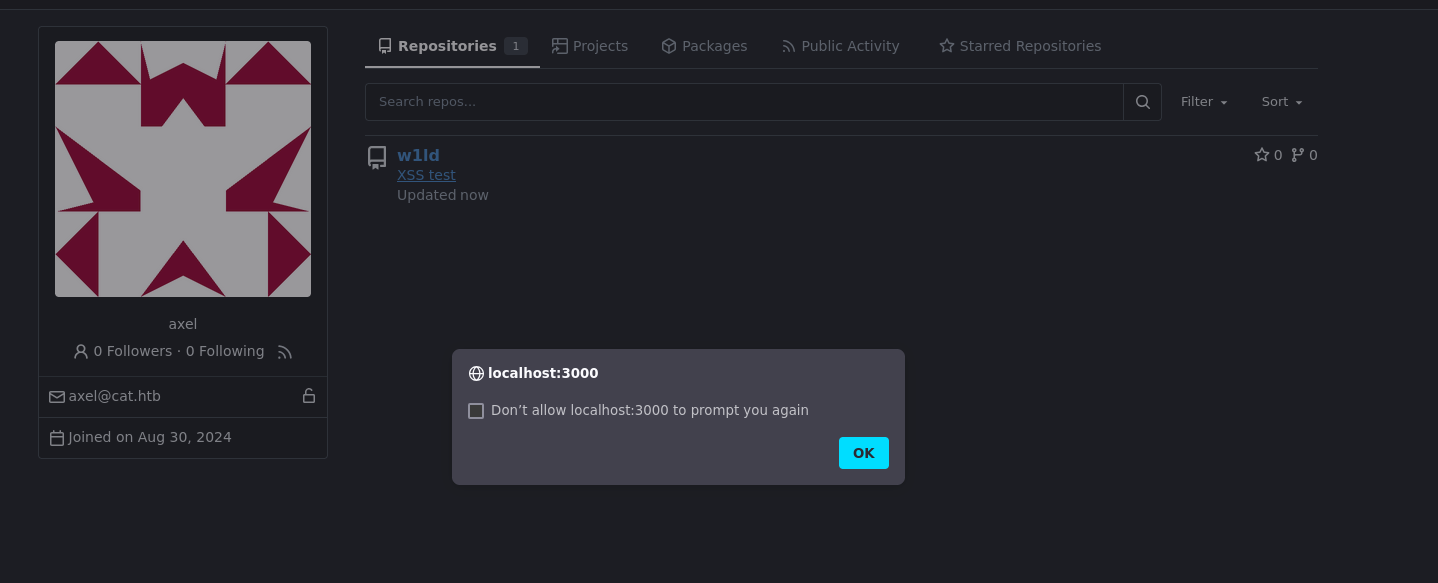Click the RSS feed icon beside Following
Screen dimensions: 1438x583
point(285,352)
